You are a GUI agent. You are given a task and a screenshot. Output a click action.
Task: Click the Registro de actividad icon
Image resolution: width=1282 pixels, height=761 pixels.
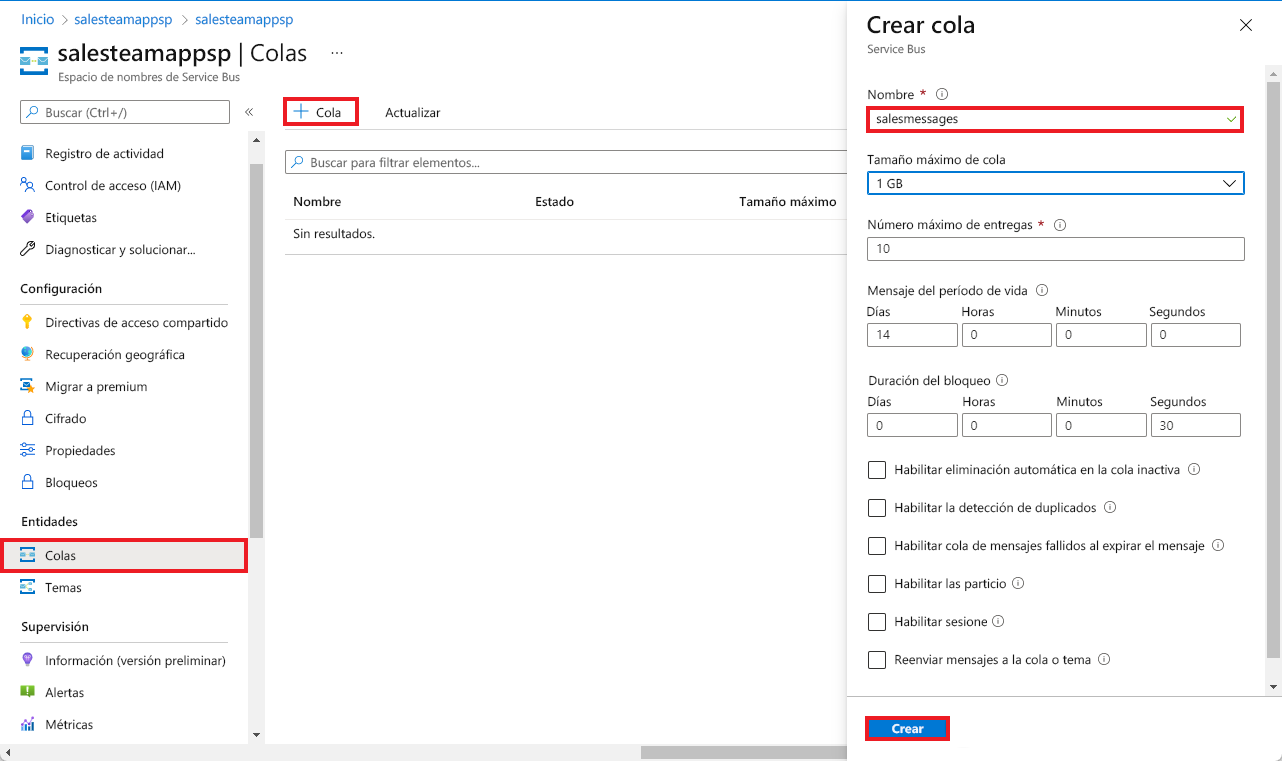pos(28,153)
